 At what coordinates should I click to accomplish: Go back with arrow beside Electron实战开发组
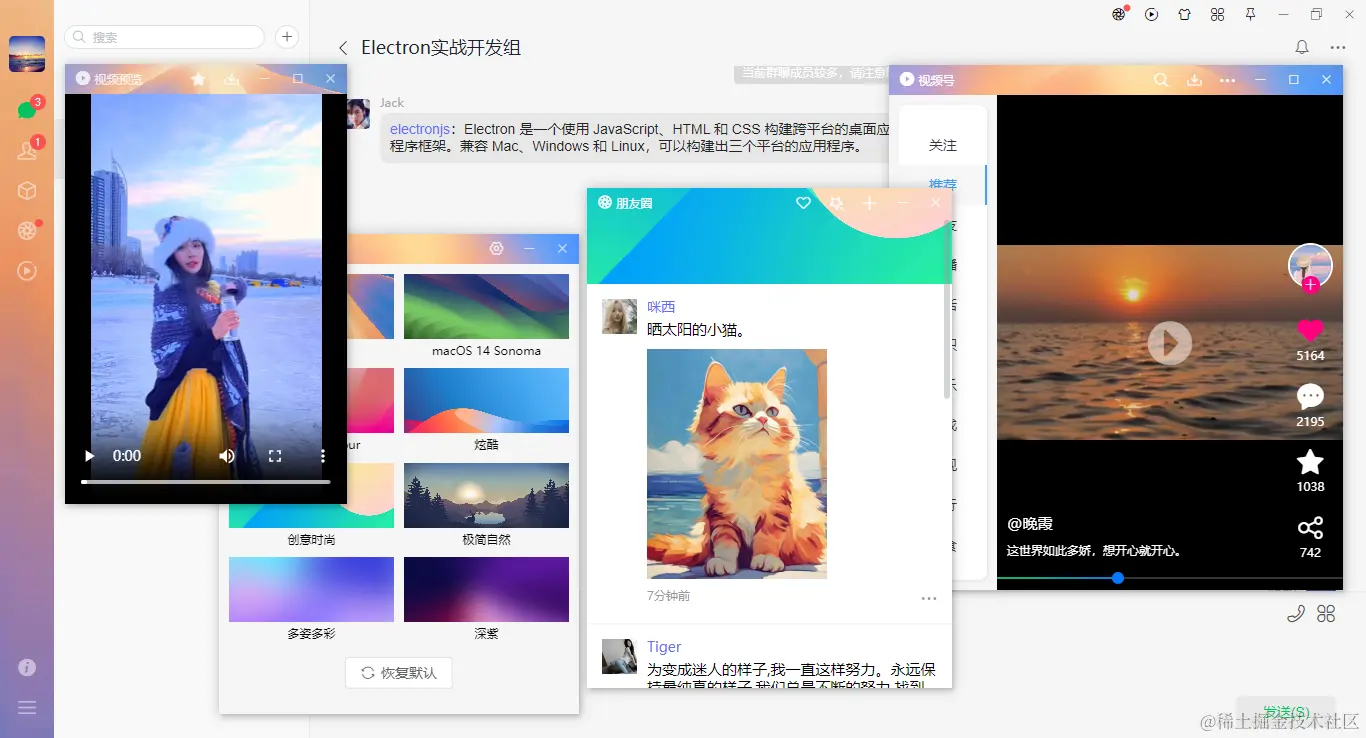tap(343, 48)
